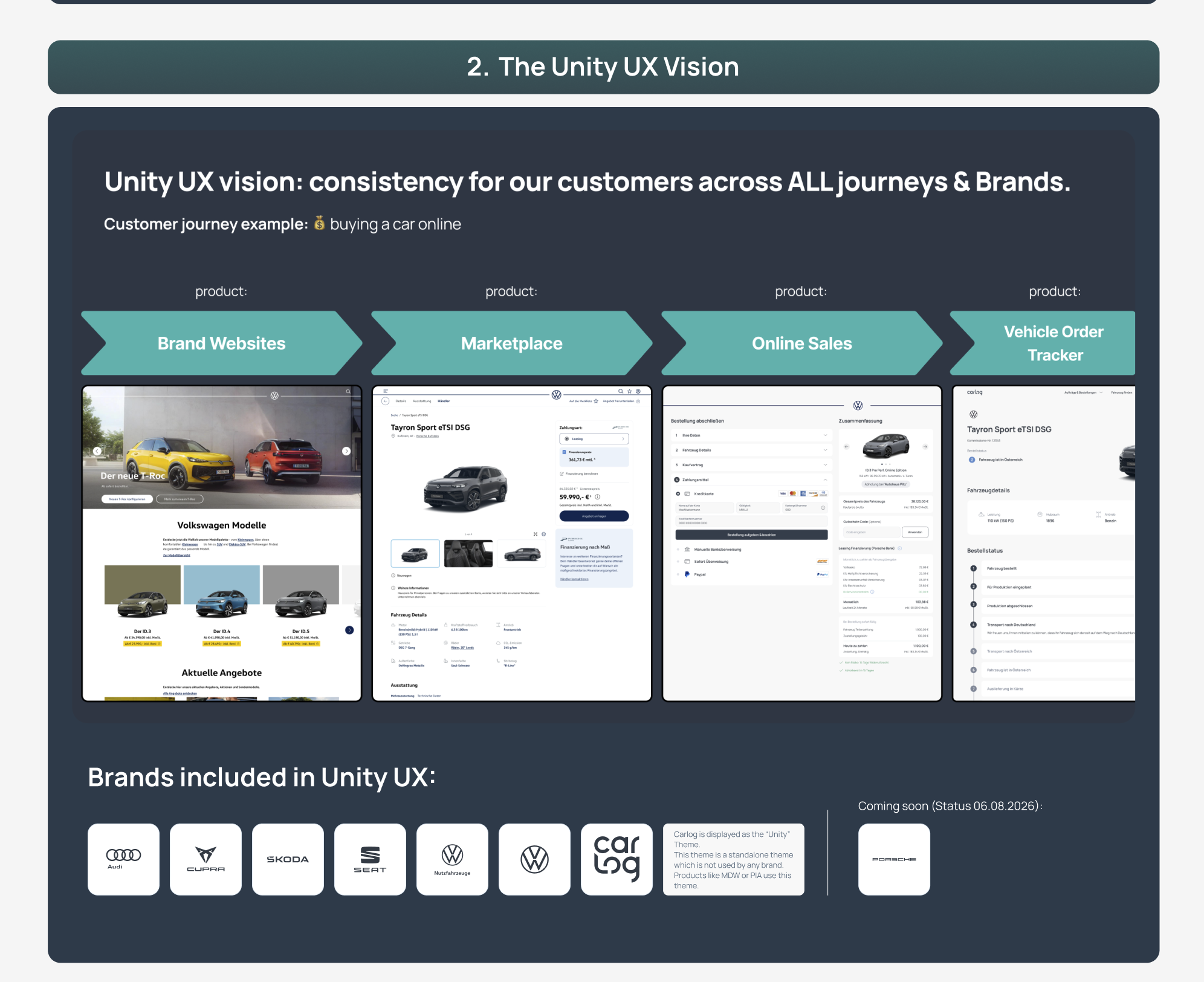The image size is (1204, 982).
Task: Click Online Sales arrow banner
Action: (x=802, y=343)
